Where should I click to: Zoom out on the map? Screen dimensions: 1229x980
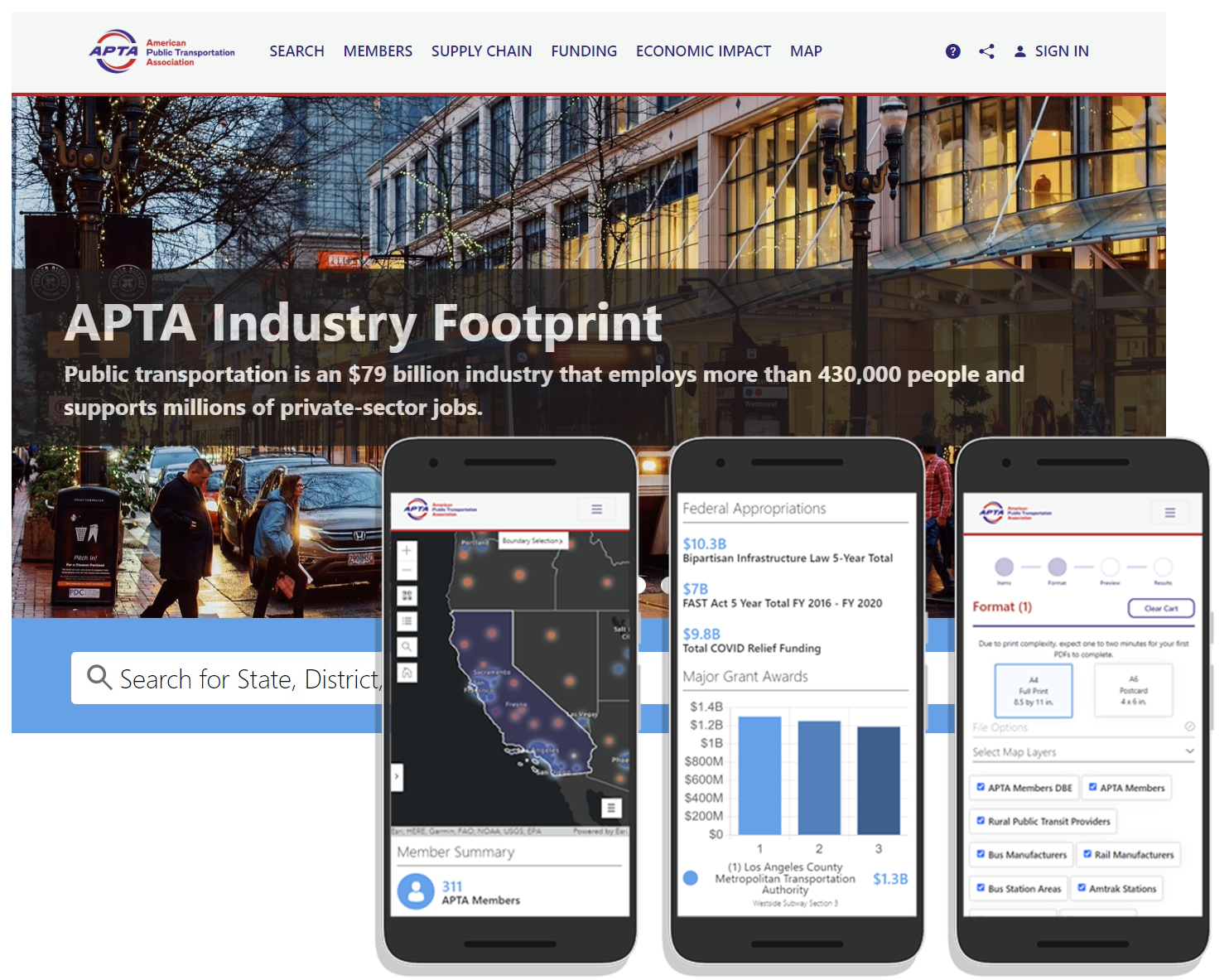tap(407, 571)
